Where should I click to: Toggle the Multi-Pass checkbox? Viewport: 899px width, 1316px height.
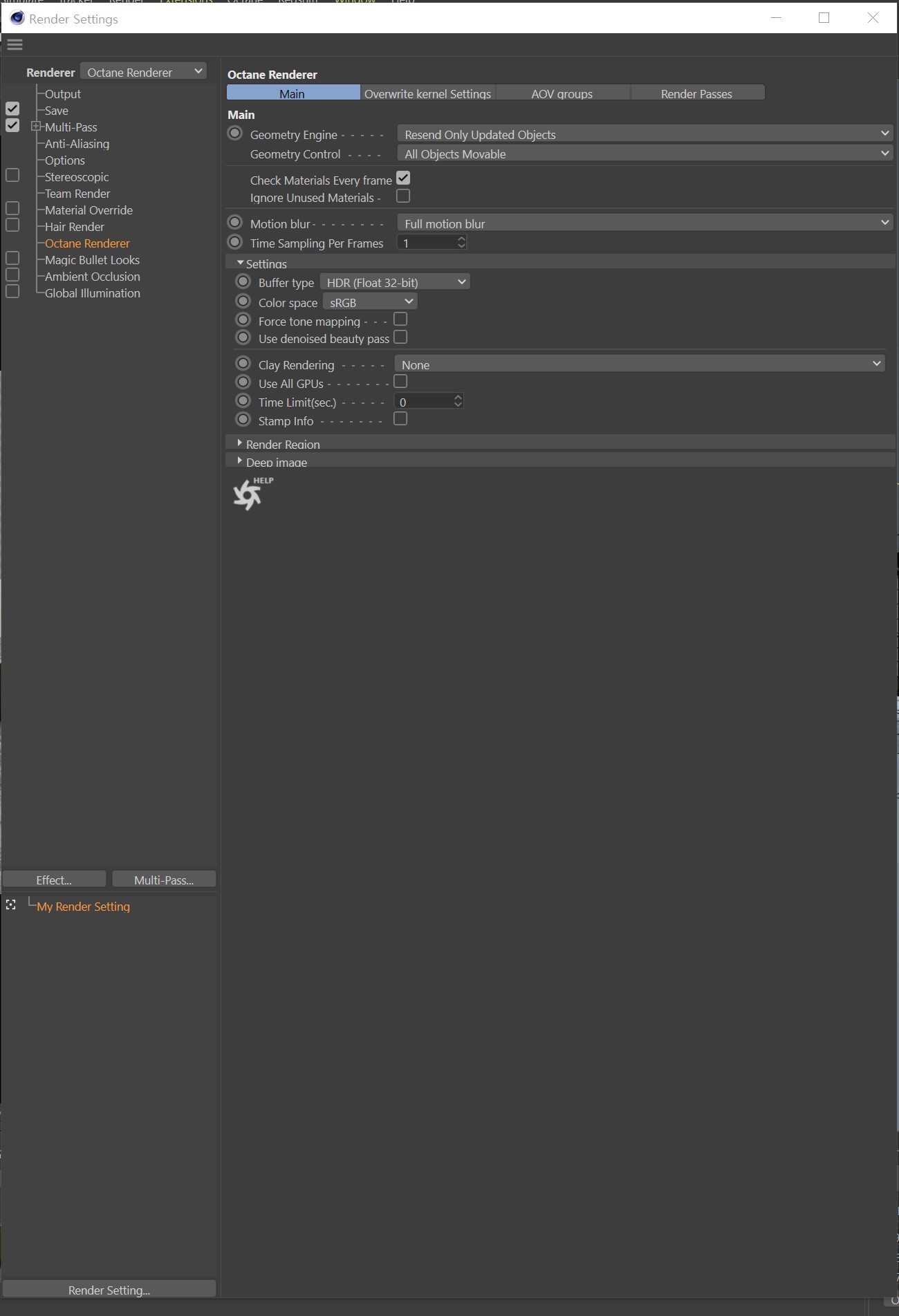pos(12,126)
